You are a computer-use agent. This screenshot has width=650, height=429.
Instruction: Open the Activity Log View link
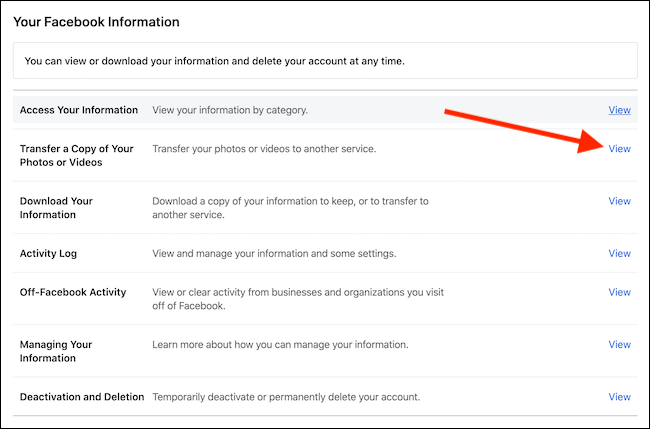pos(619,253)
